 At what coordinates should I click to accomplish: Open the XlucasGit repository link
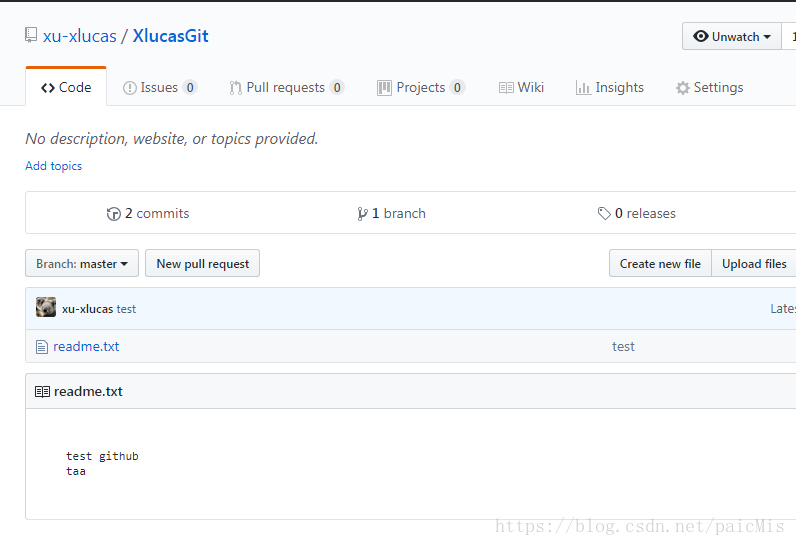pos(171,36)
